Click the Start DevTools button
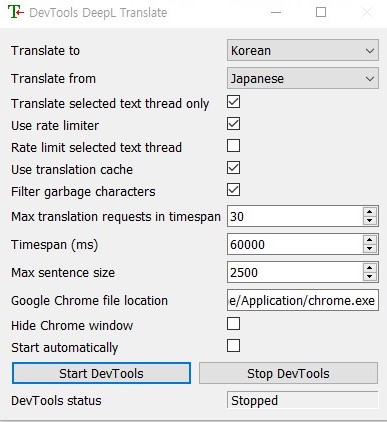This screenshot has height=422, width=387. [x=101, y=373]
